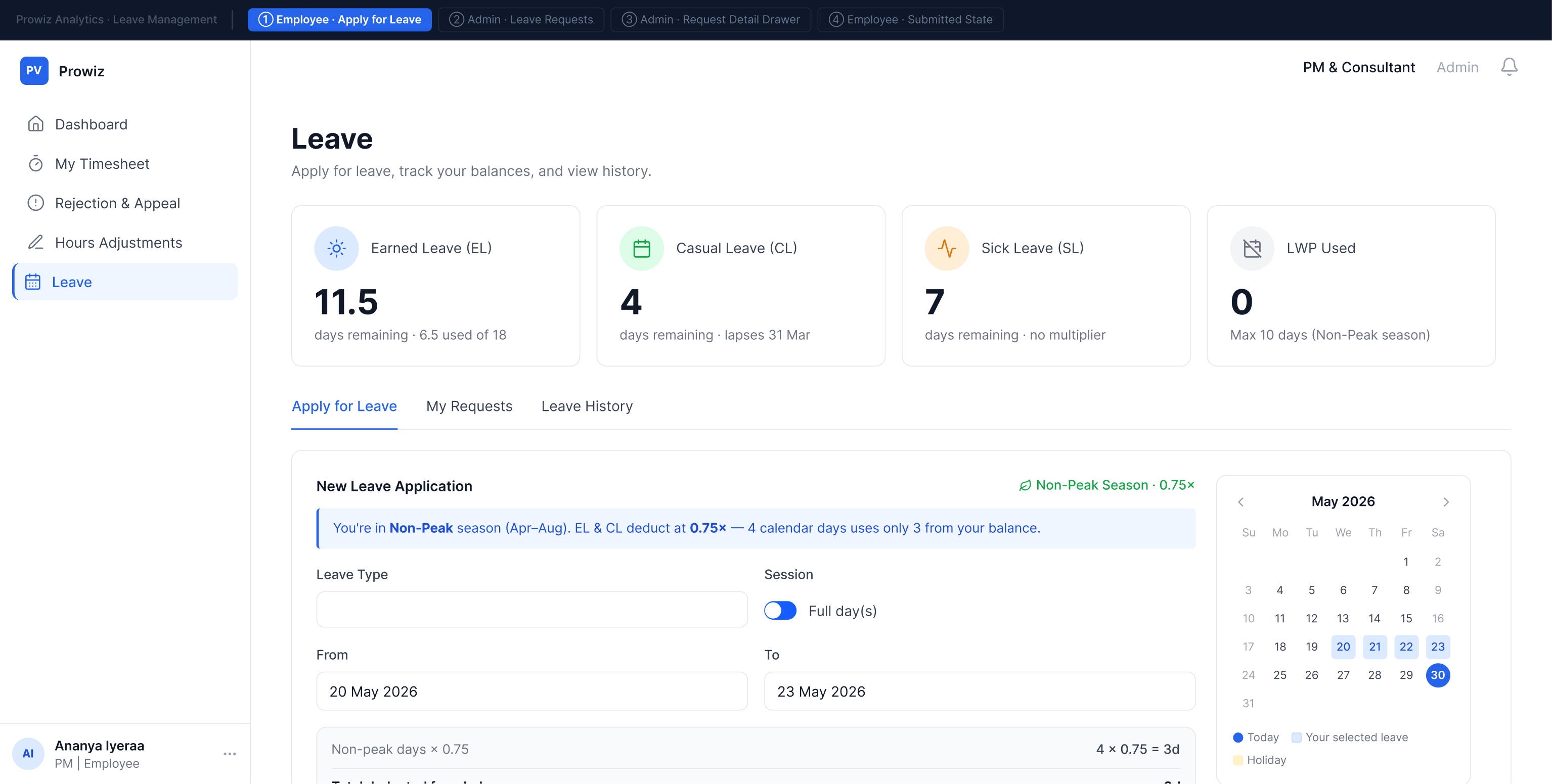The width and height of the screenshot is (1552, 784).
Task: Go to next month in calendar
Action: click(x=1446, y=501)
